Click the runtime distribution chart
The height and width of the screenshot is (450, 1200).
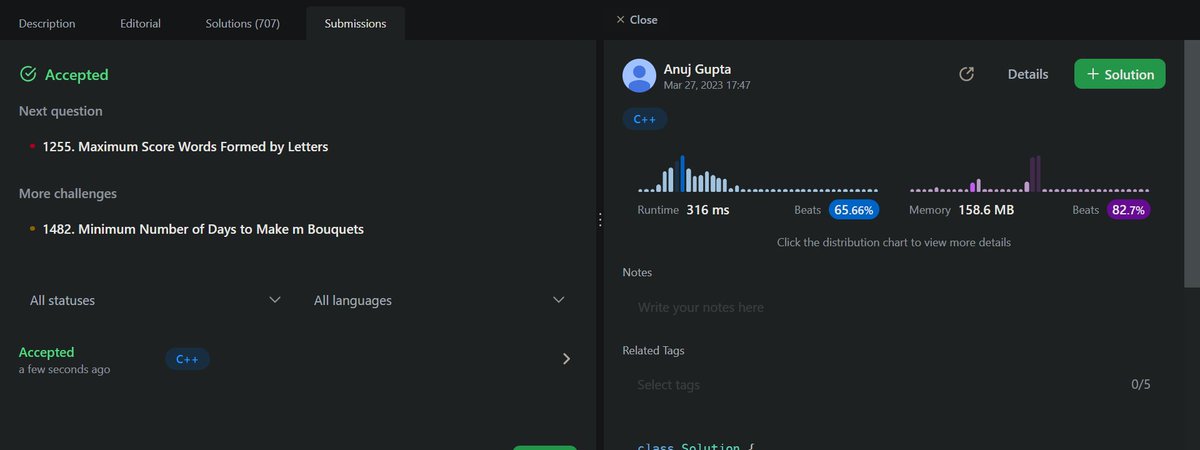(758, 173)
